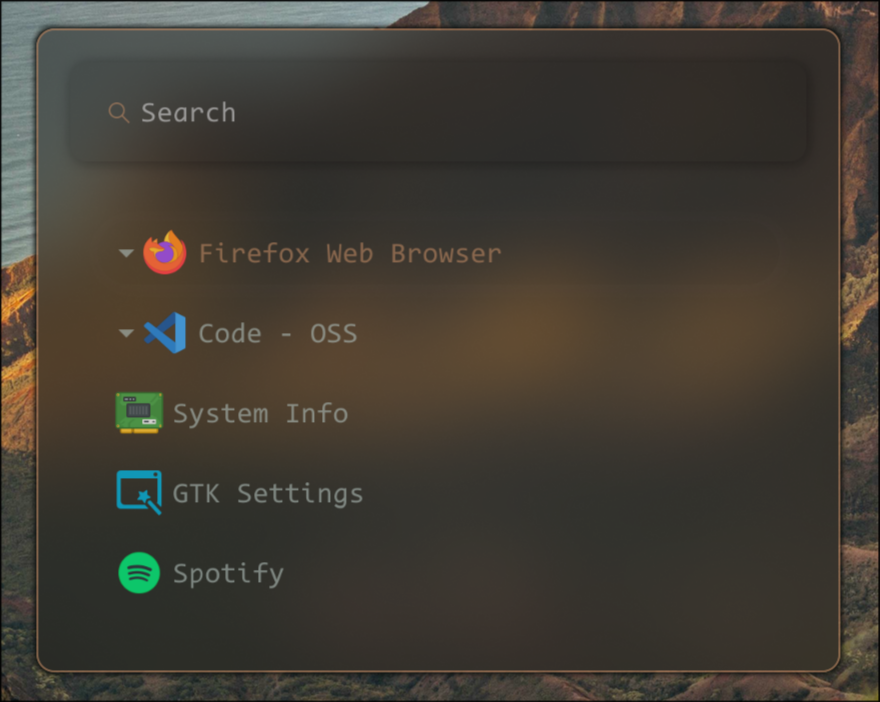This screenshot has height=702, width=880.
Task: Expand the Firefox Web Browser actions arrow
Action: point(126,253)
